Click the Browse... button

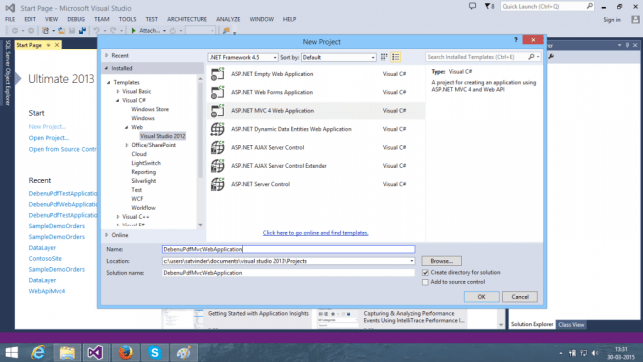click(x=442, y=261)
